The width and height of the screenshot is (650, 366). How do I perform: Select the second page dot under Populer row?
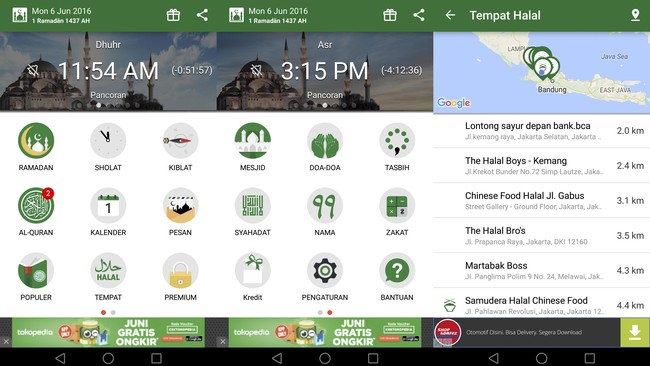pos(113,313)
